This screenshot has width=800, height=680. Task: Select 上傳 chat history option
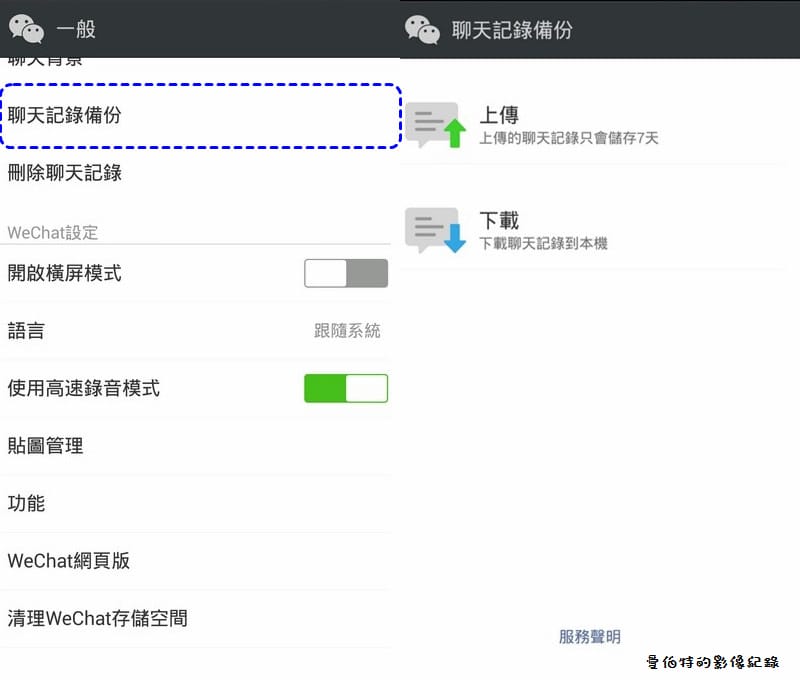(595, 125)
